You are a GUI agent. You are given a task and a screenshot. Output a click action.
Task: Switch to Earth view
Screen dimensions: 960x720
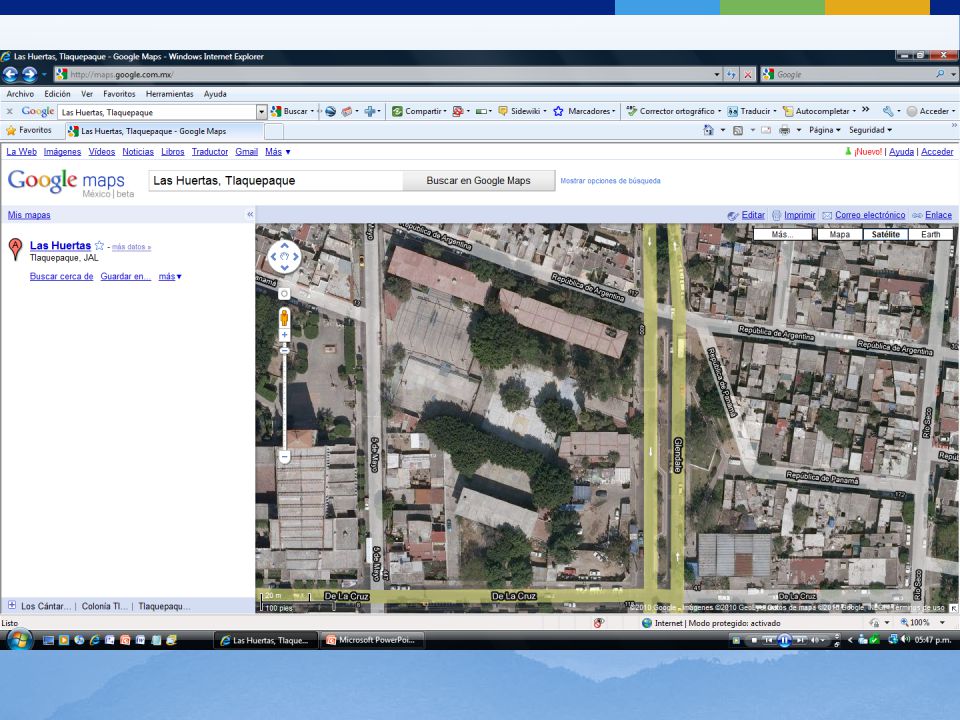931,234
